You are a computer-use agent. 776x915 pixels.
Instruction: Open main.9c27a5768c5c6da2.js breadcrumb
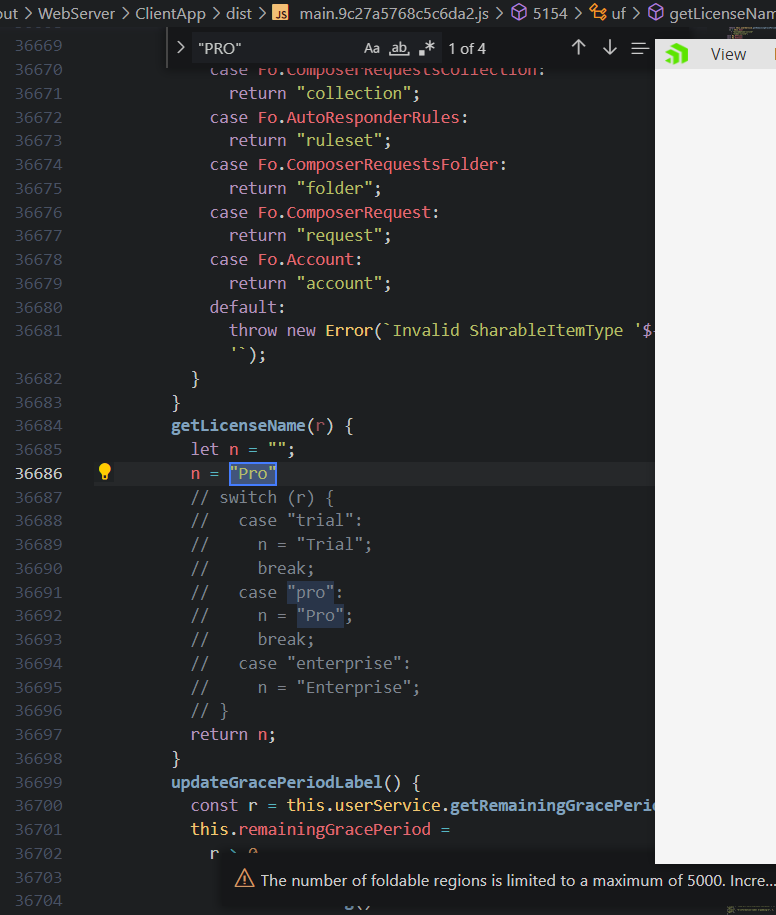tap(394, 13)
